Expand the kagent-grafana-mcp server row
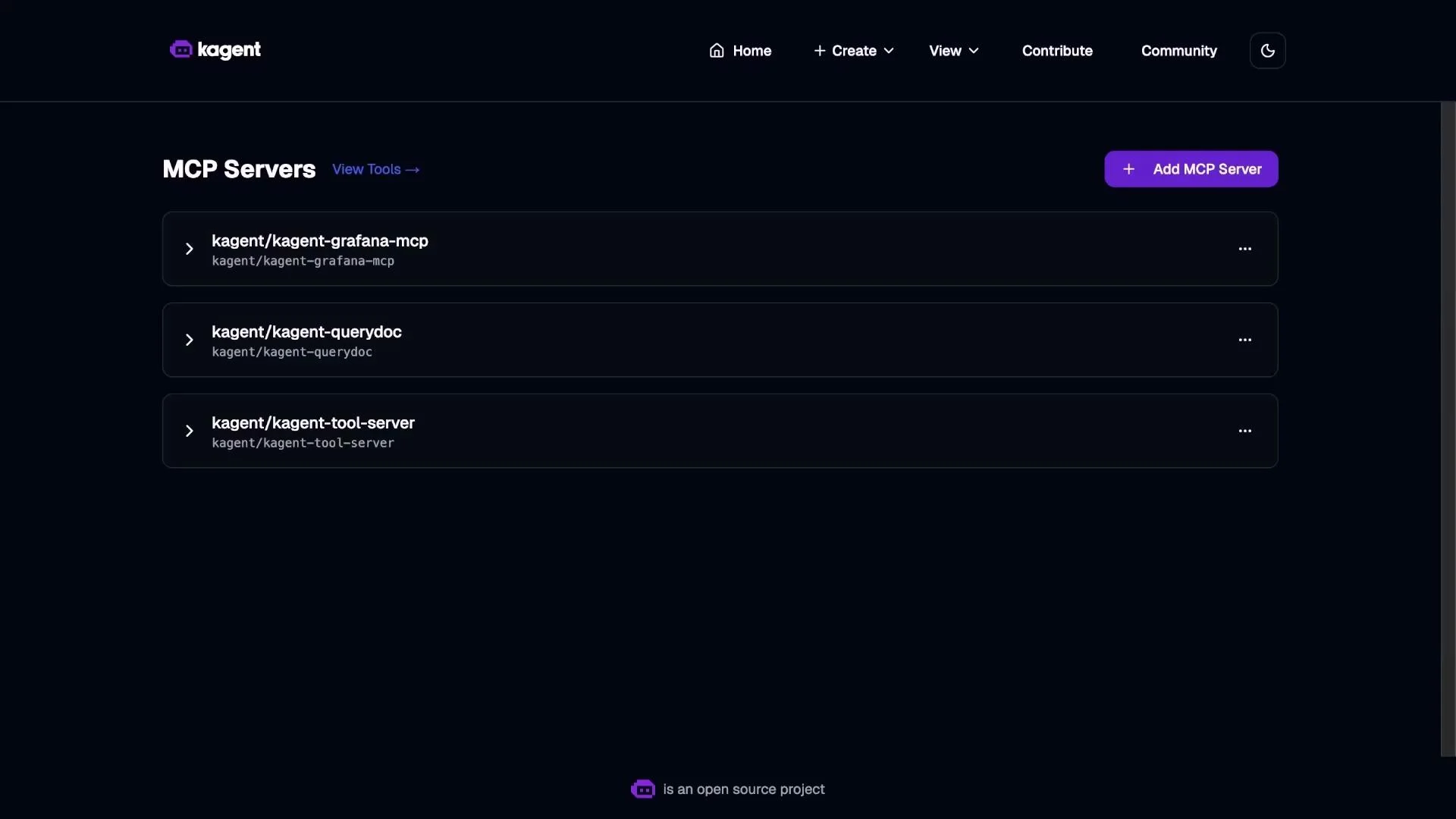1456x819 pixels. coord(190,249)
